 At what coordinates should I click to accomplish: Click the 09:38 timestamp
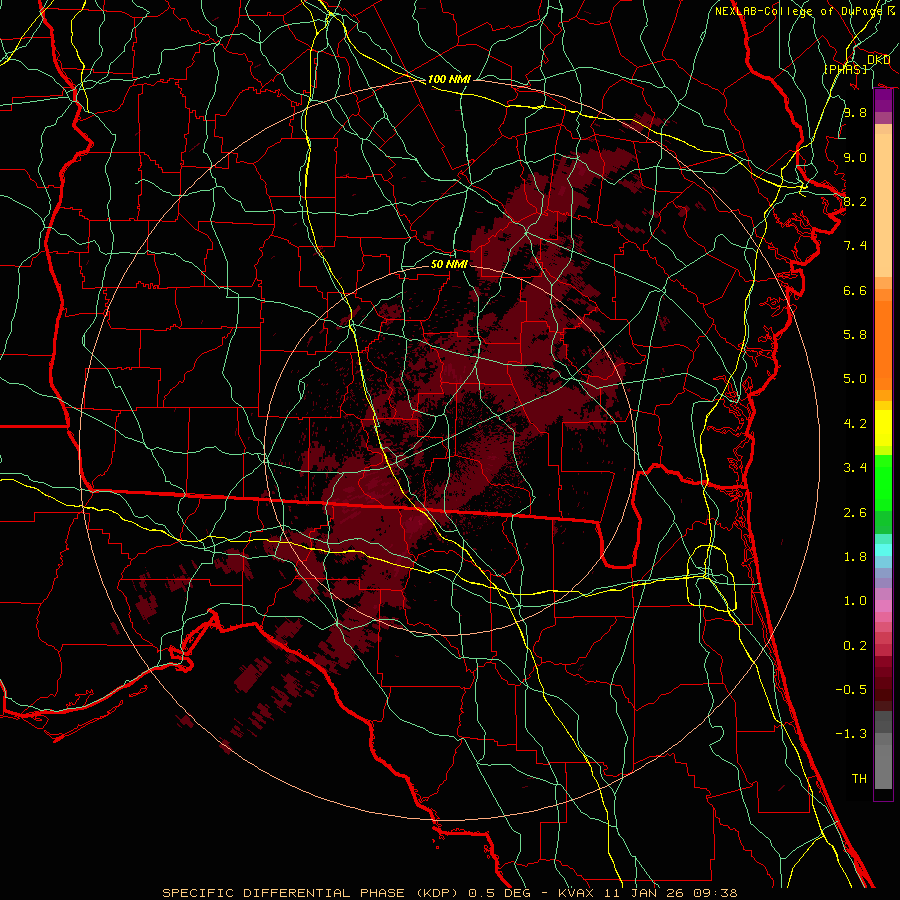click(x=718, y=893)
